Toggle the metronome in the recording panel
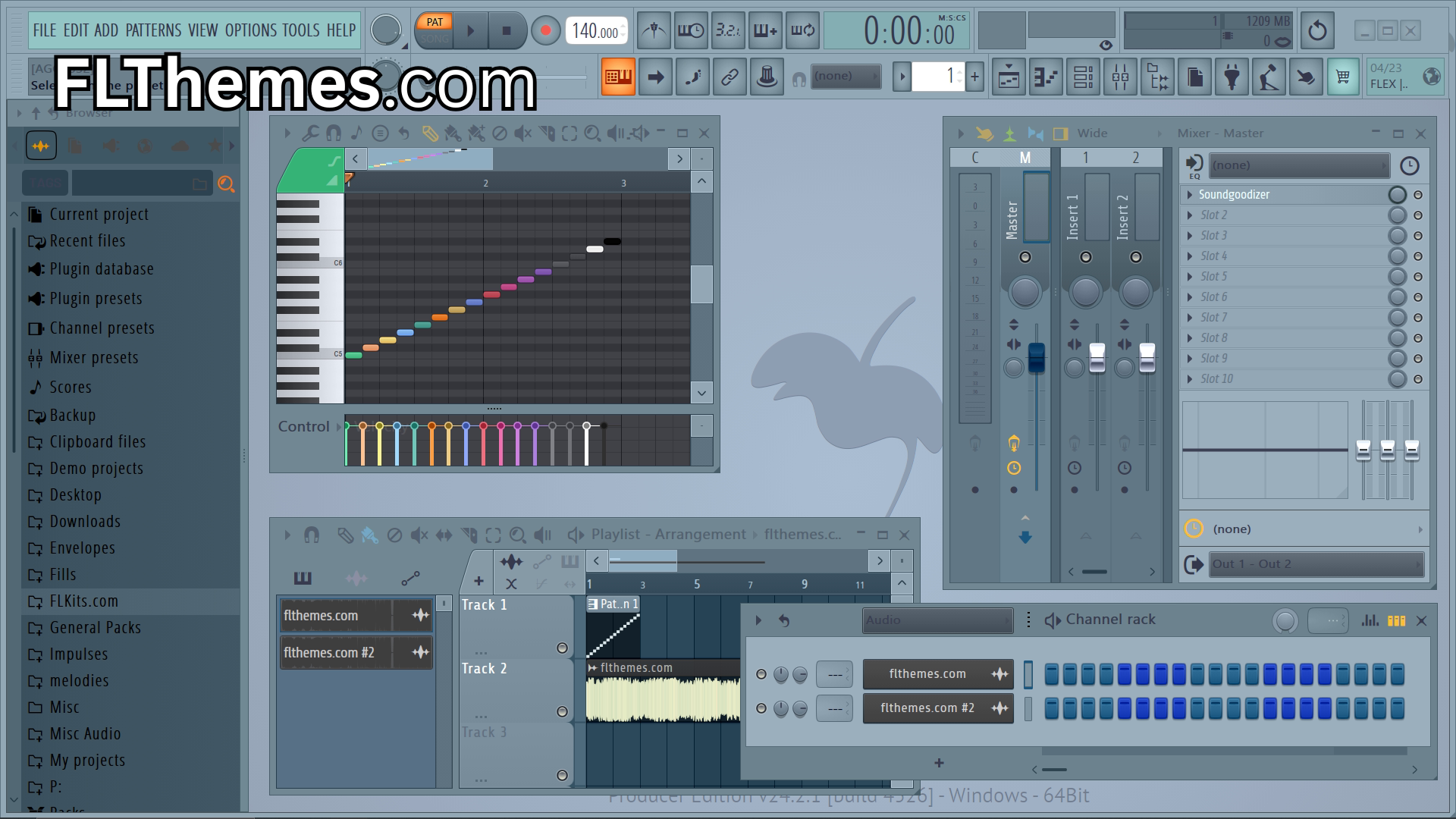The image size is (1456, 819). click(653, 30)
